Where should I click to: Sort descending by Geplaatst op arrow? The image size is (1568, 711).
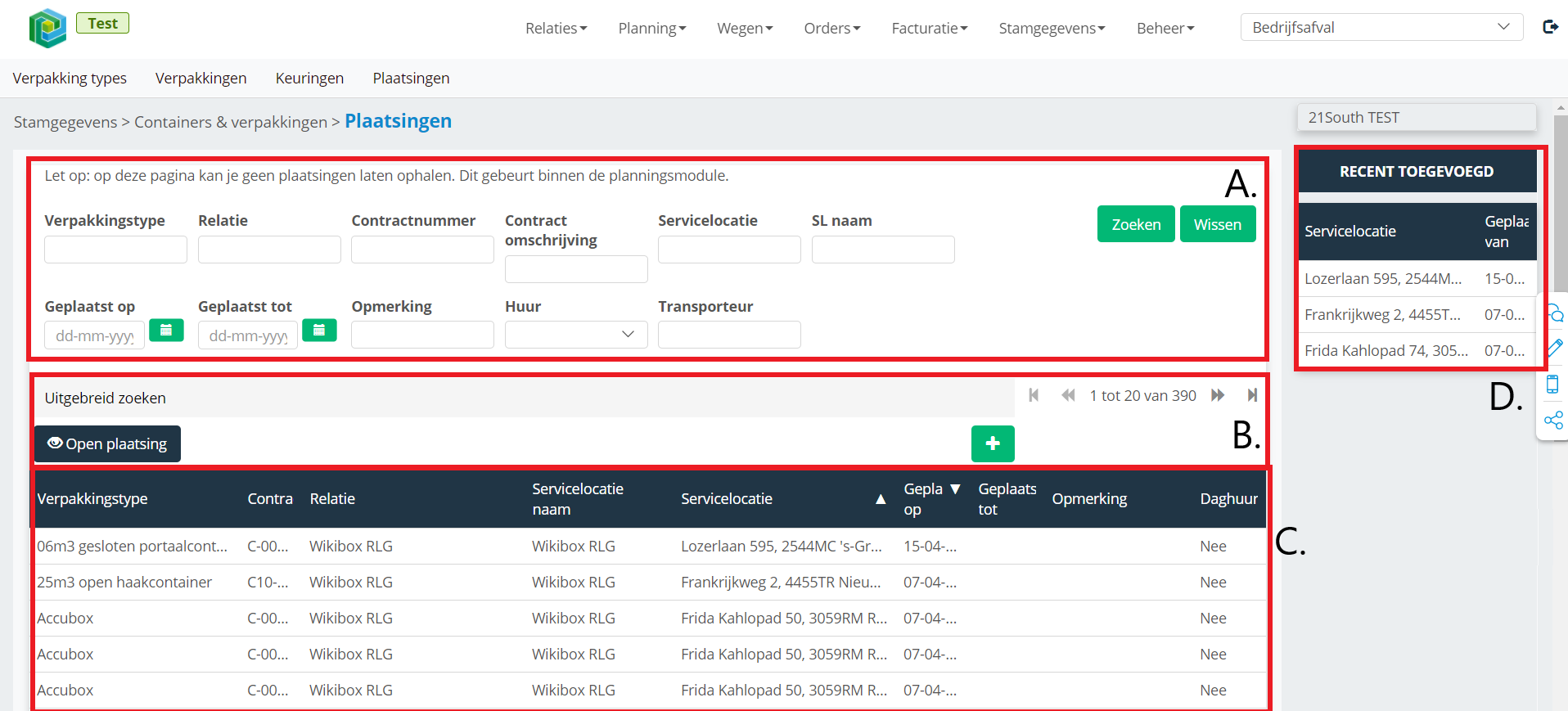point(955,488)
